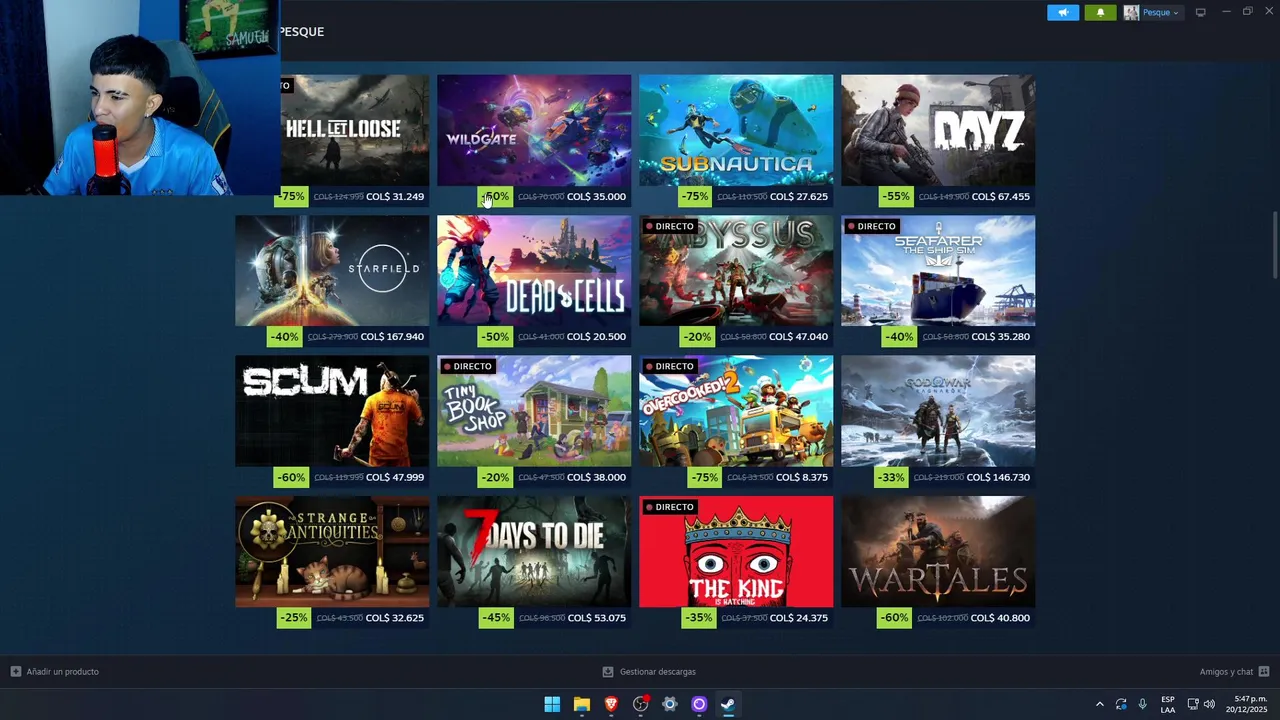Click DIRECTO badge on The King is Watching
Screen dimensions: 1280x720
tap(670, 507)
